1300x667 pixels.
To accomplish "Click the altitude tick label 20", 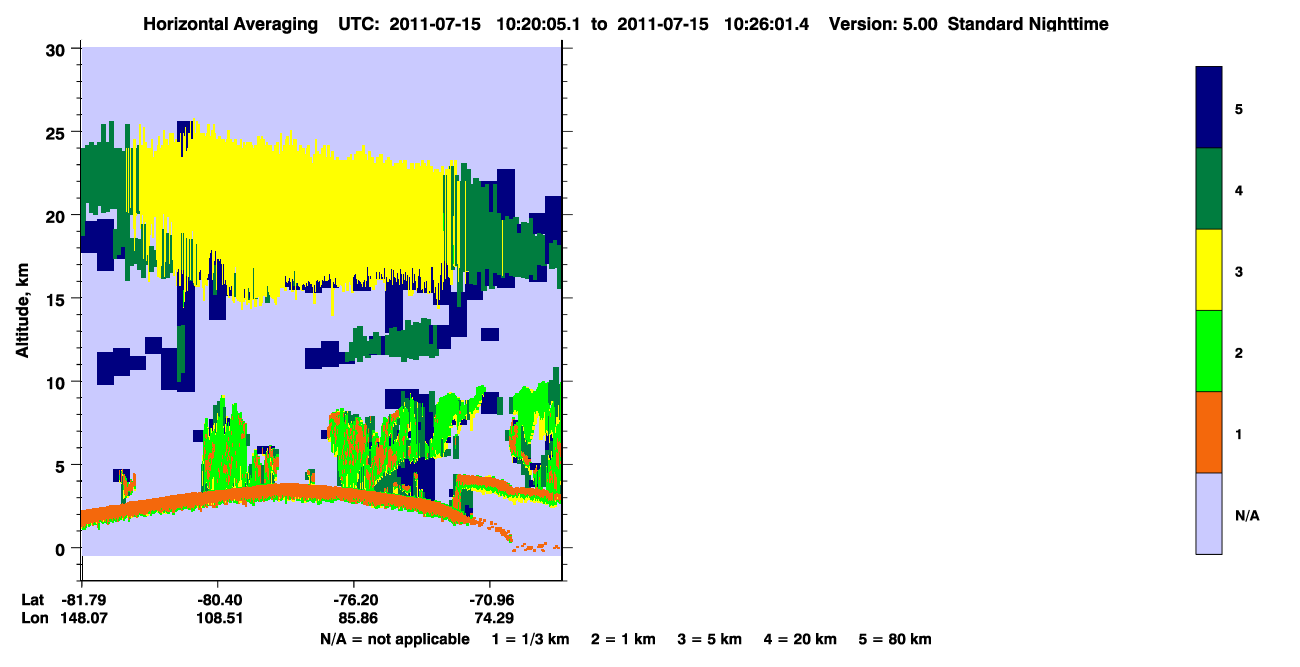I will click(x=58, y=215).
